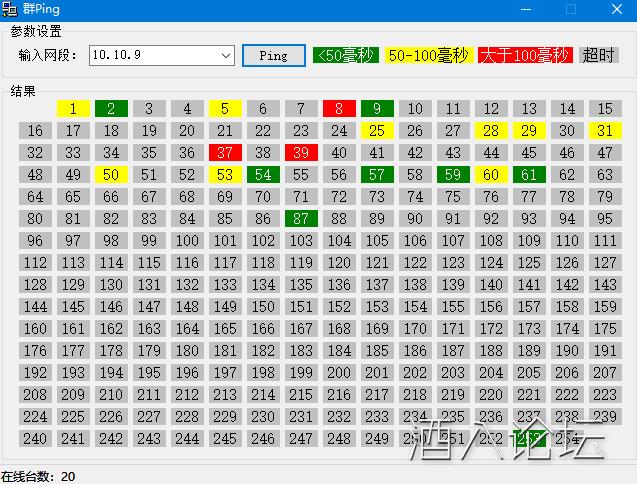This screenshot has width=637, height=484.
Task: Click the red 大于100毫秒 legend swatch
Action: [x=524, y=56]
